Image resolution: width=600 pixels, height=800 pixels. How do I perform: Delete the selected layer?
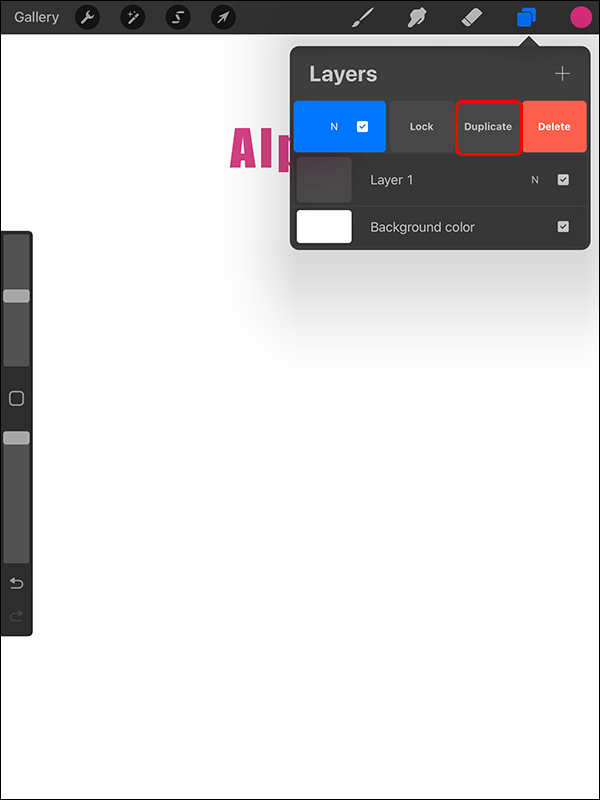click(x=554, y=127)
